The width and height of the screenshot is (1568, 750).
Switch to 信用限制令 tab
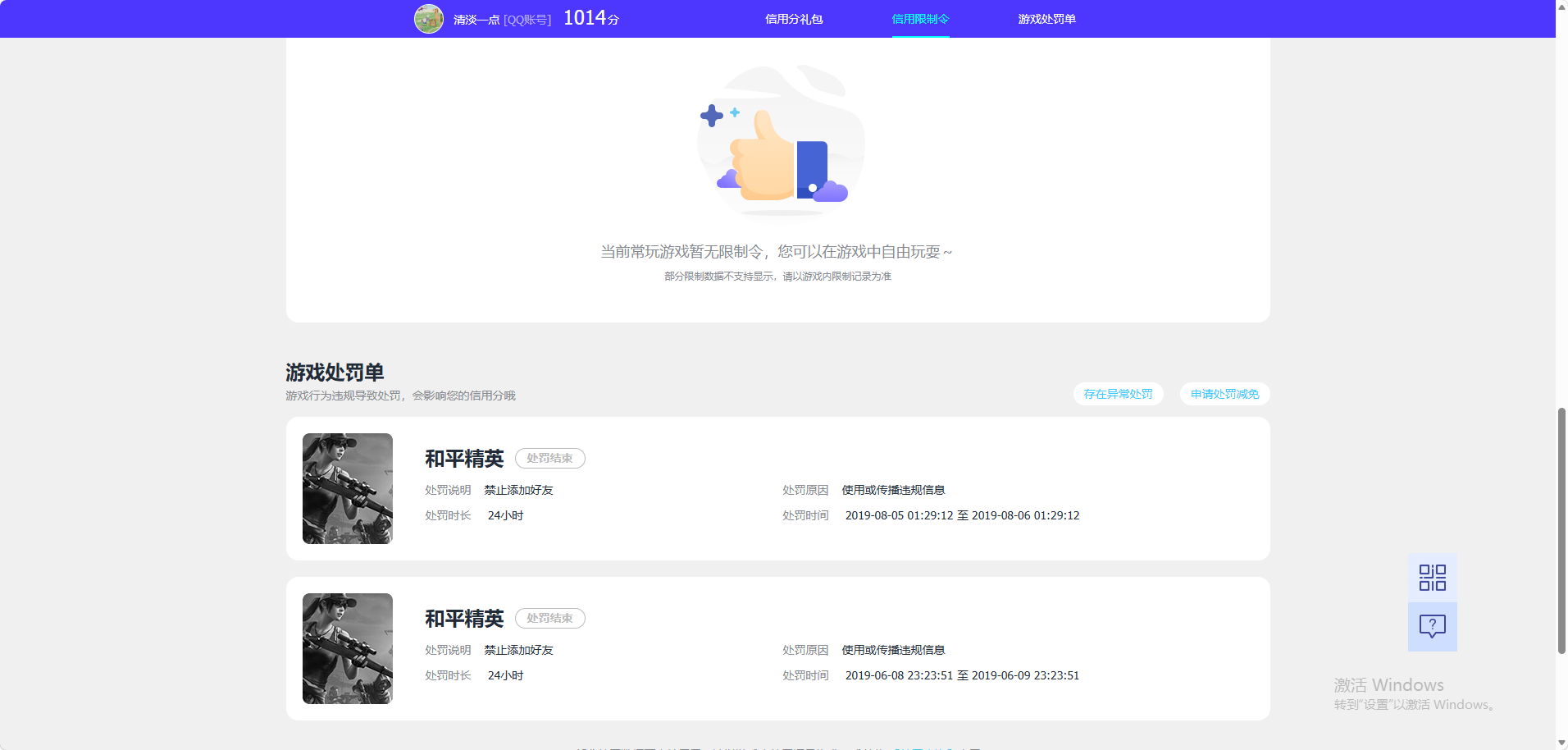[920, 19]
